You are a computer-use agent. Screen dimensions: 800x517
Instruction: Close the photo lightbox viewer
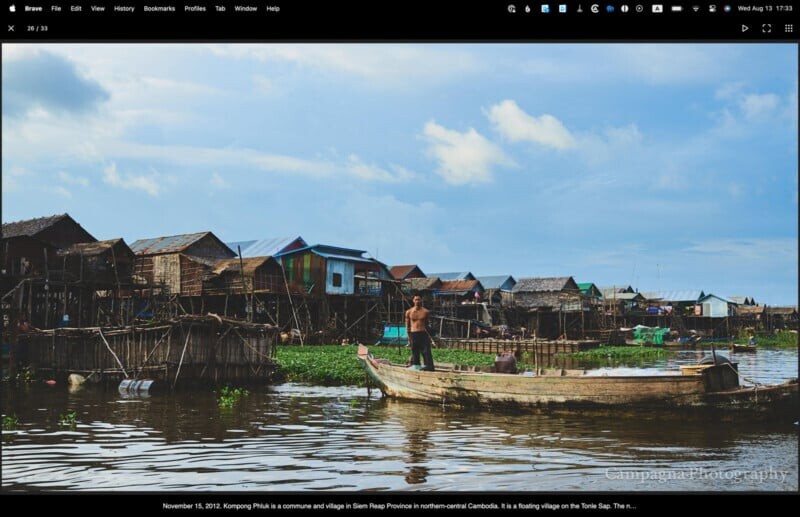[11, 28]
